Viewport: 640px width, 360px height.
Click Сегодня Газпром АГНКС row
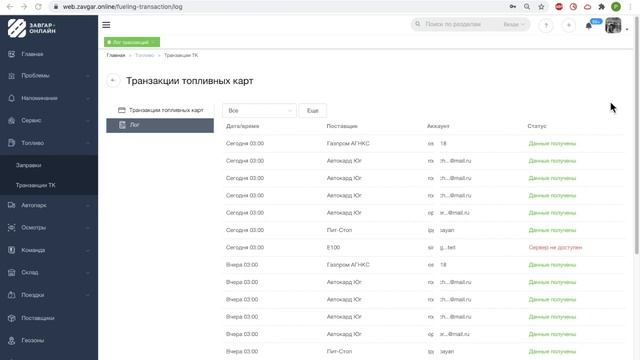tap(424, 143)
